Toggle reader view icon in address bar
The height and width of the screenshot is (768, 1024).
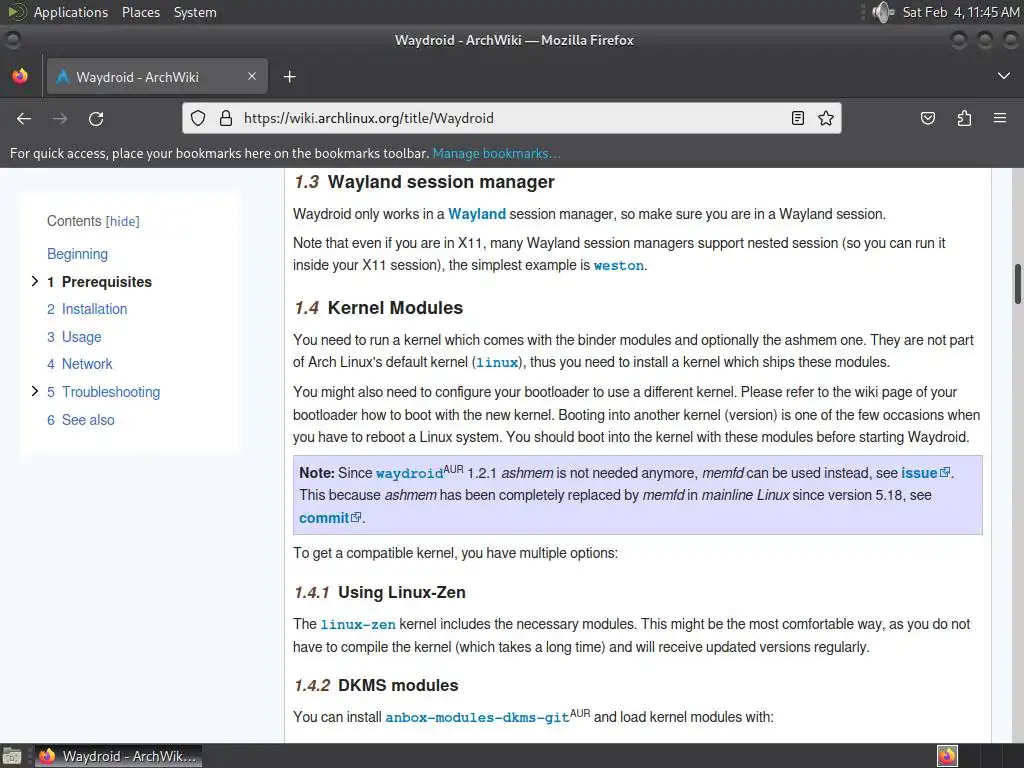[x=797, y=118]
